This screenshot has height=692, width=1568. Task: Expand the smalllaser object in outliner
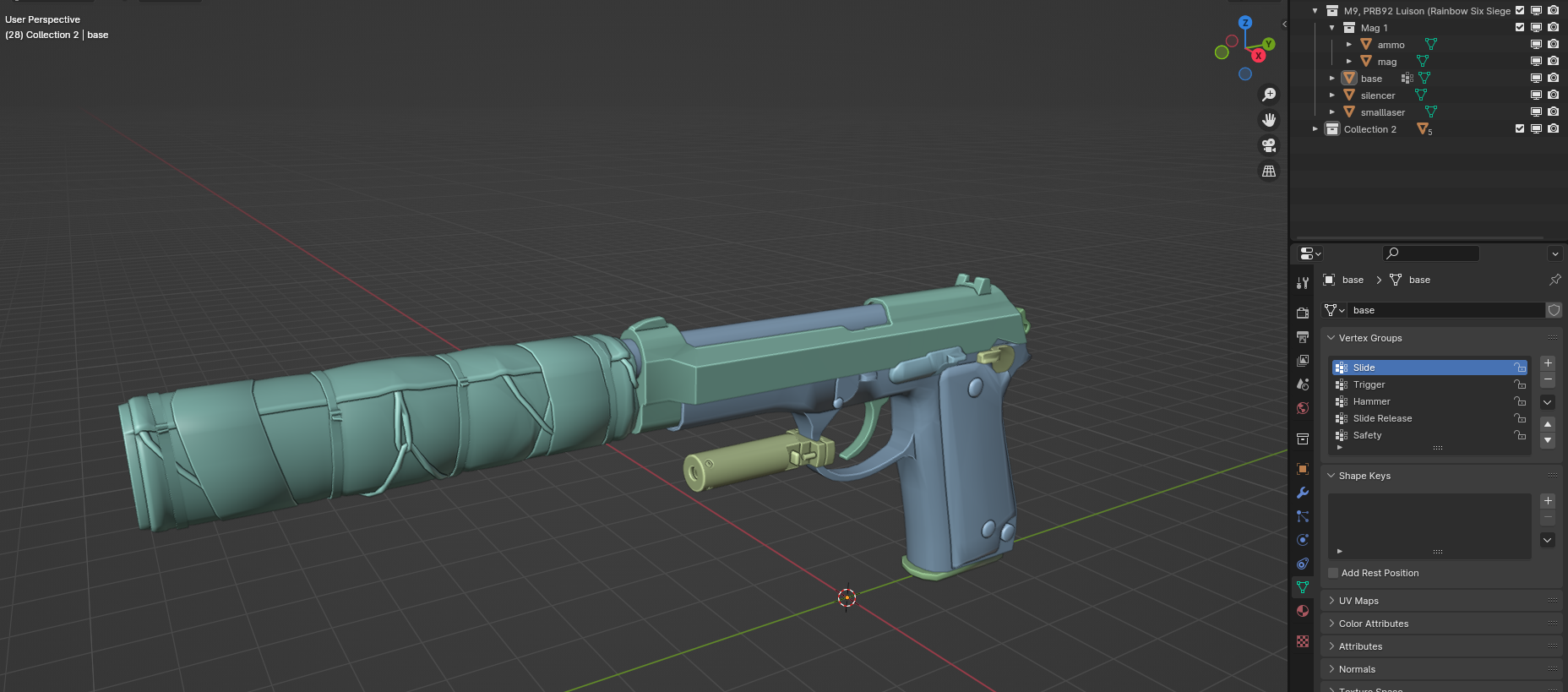[x=1332, y=112]
